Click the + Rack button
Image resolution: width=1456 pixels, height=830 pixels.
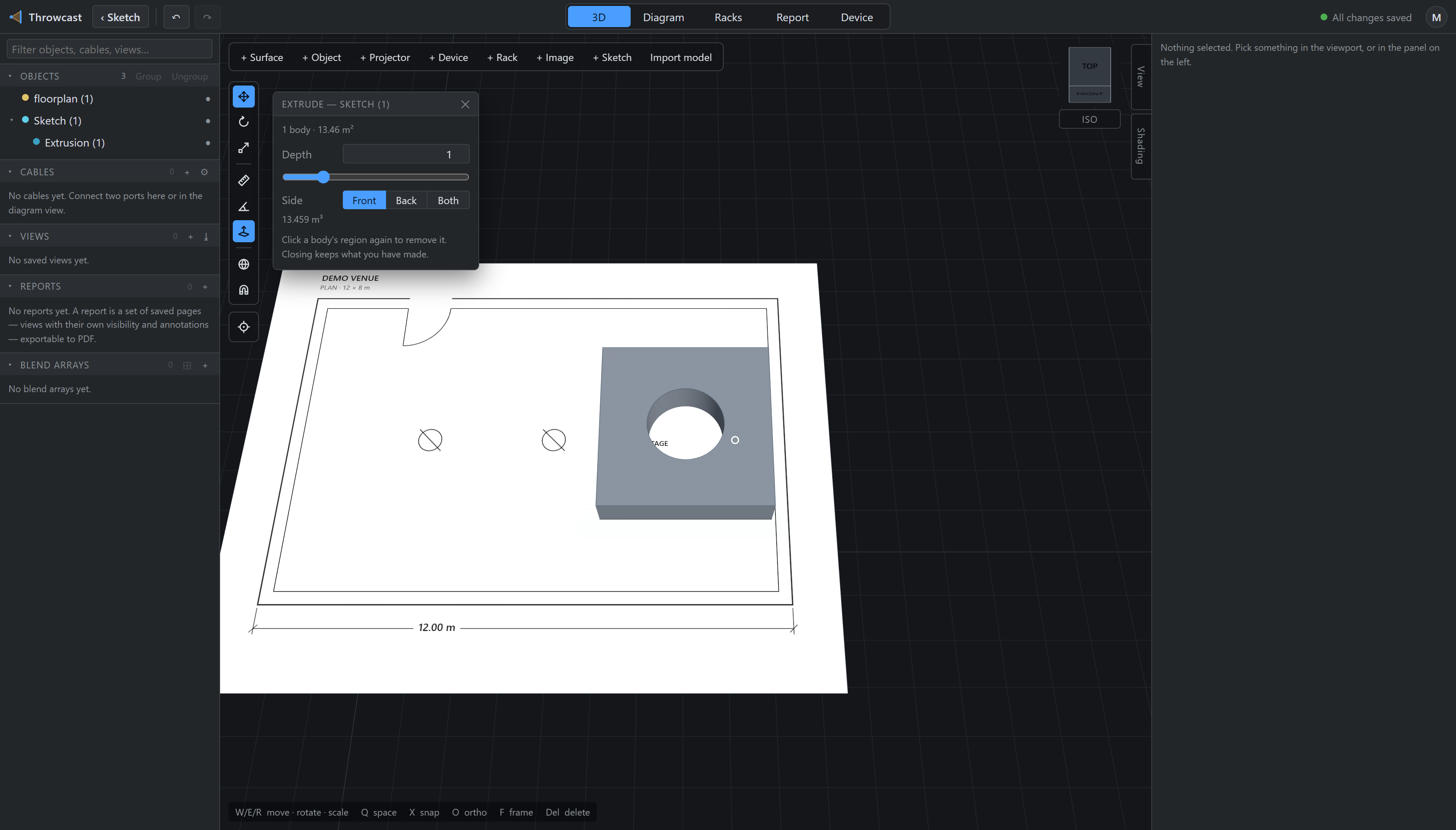pyautogui.click(x=502, y=58)
